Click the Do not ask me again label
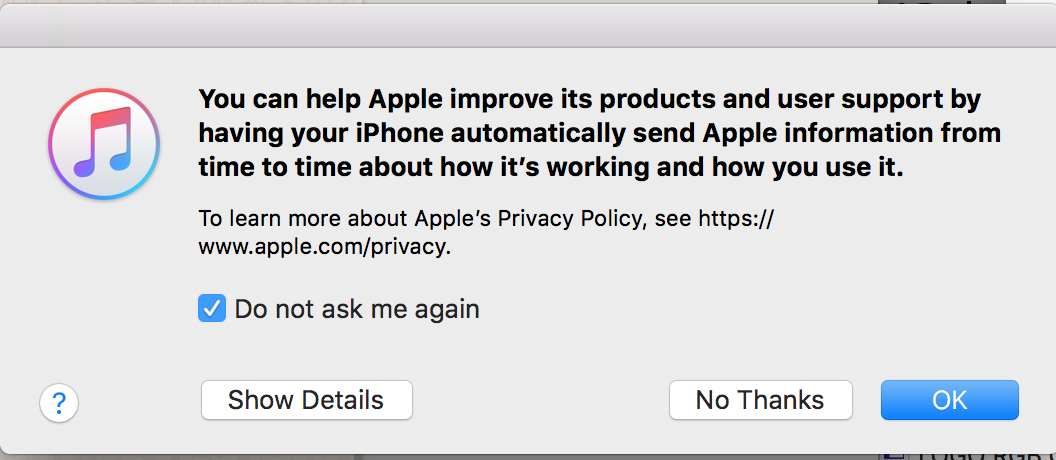The image size is (1056, 460). pyautogui.click(x=357, y=309)
